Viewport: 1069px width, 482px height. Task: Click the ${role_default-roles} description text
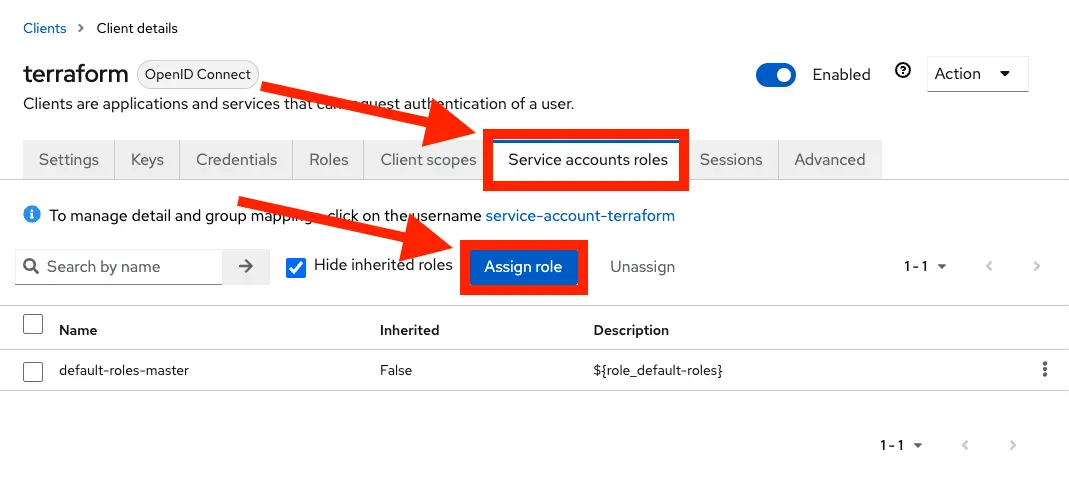coord(658,370)
